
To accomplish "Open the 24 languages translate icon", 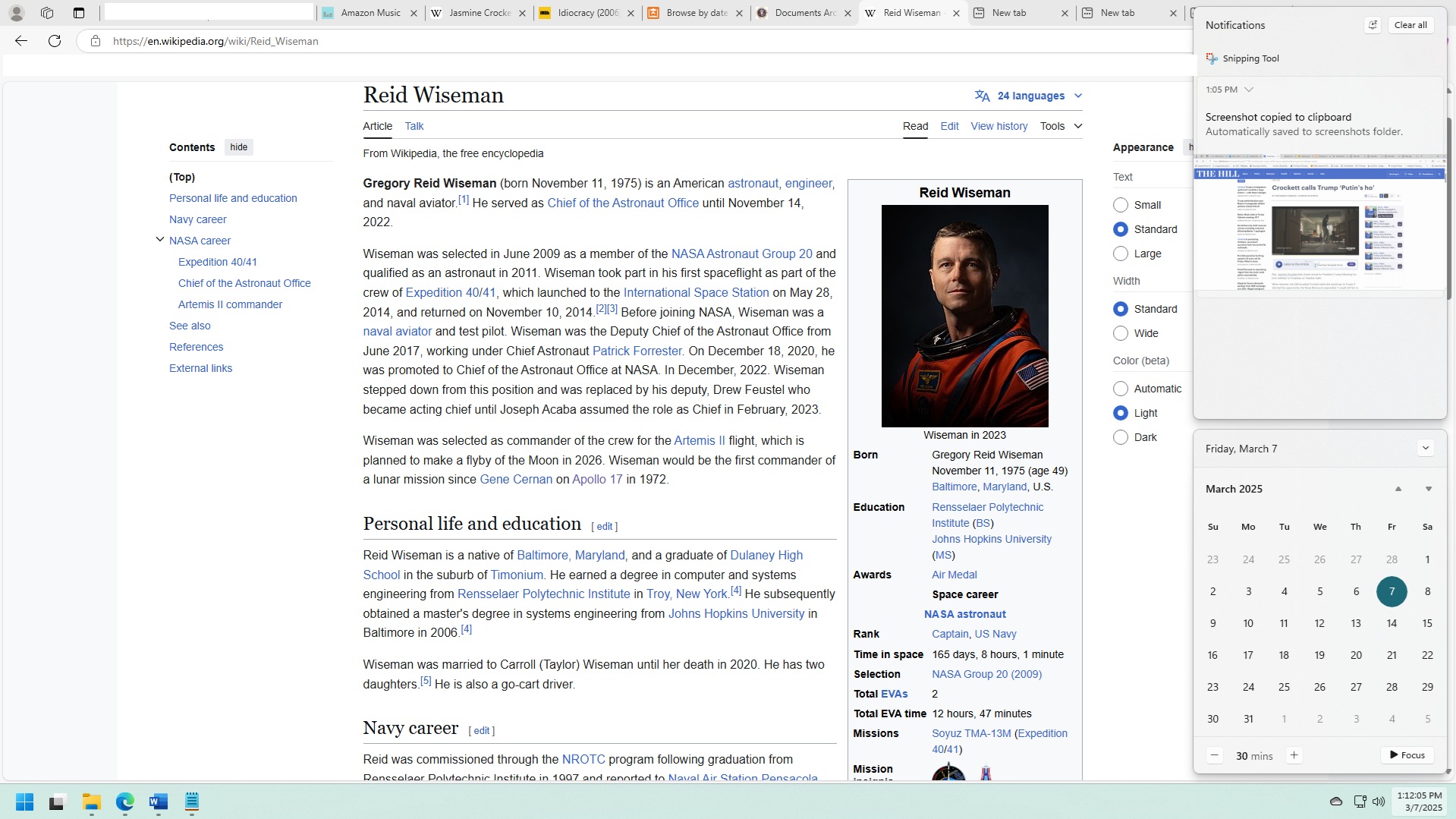I will pos(983,96).
